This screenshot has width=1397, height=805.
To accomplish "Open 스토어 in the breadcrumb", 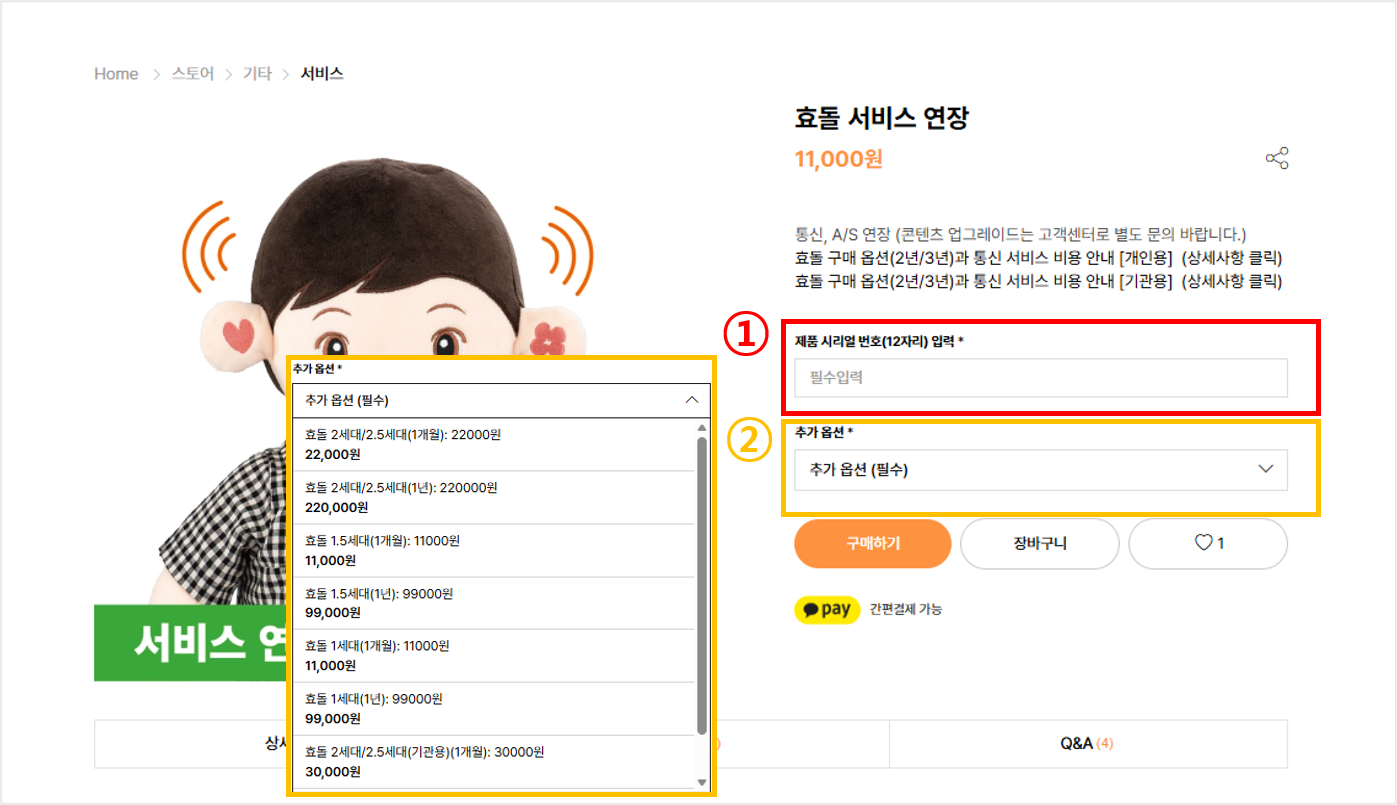I will 193,74.
